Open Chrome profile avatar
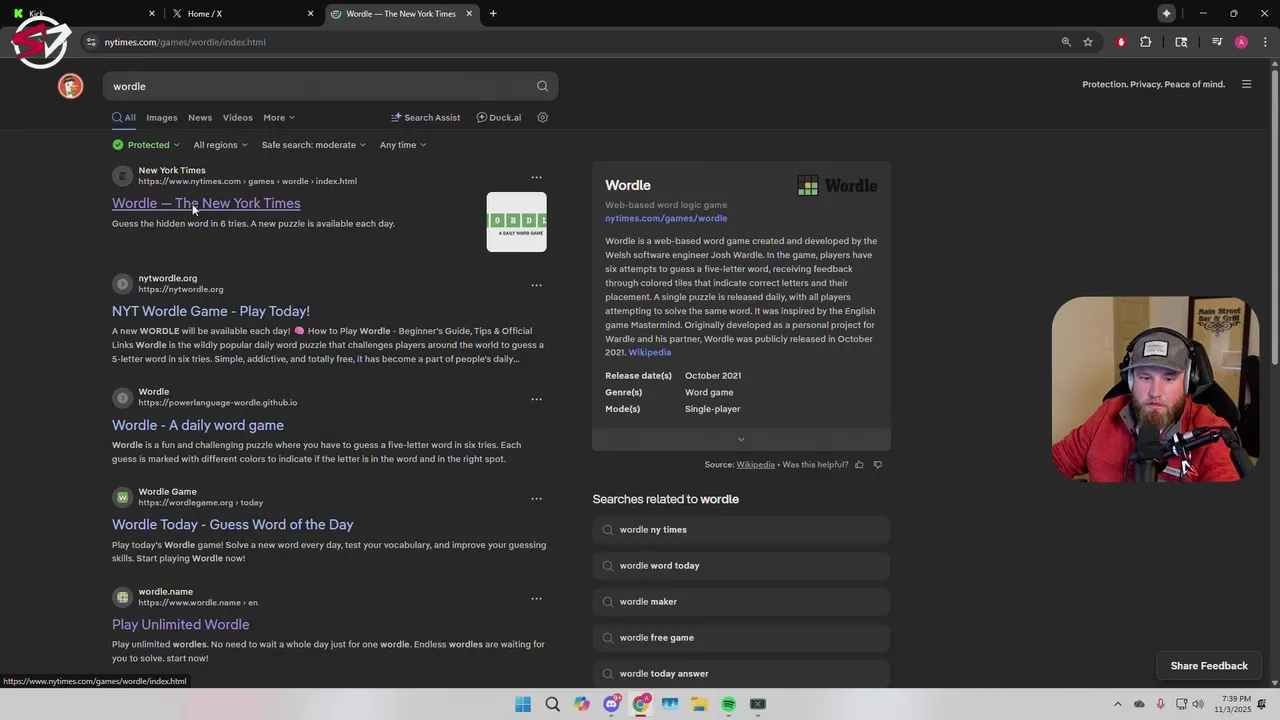The height and width of the screenshot is (720, 1280). point(1241,42)
